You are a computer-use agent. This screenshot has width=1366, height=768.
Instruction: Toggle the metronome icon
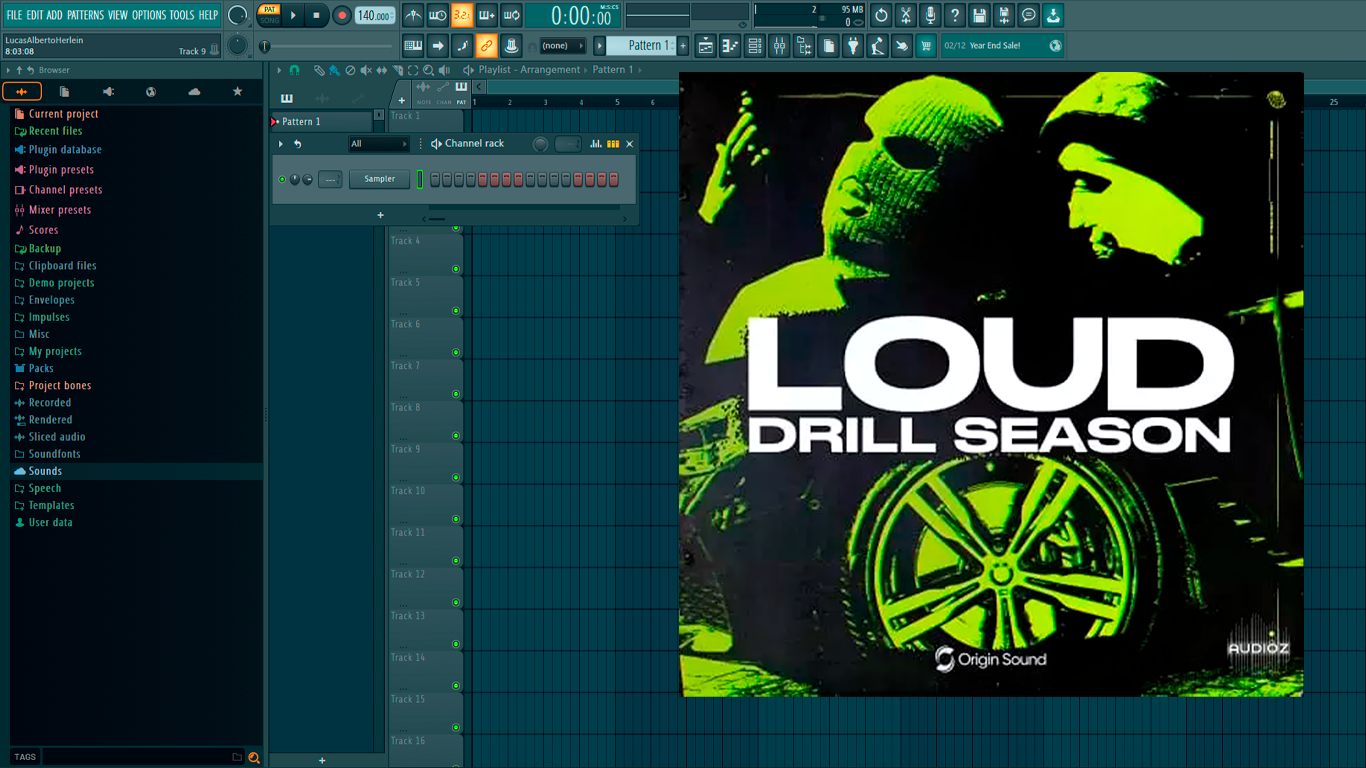pyautogui.click(x=413, y=15)
